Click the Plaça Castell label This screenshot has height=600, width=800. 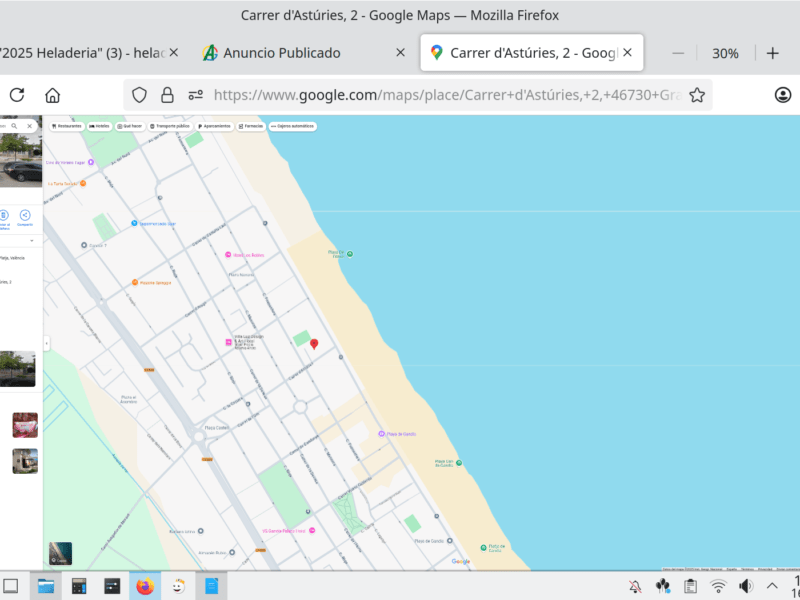pyautogui.click(x=216, y=428)
